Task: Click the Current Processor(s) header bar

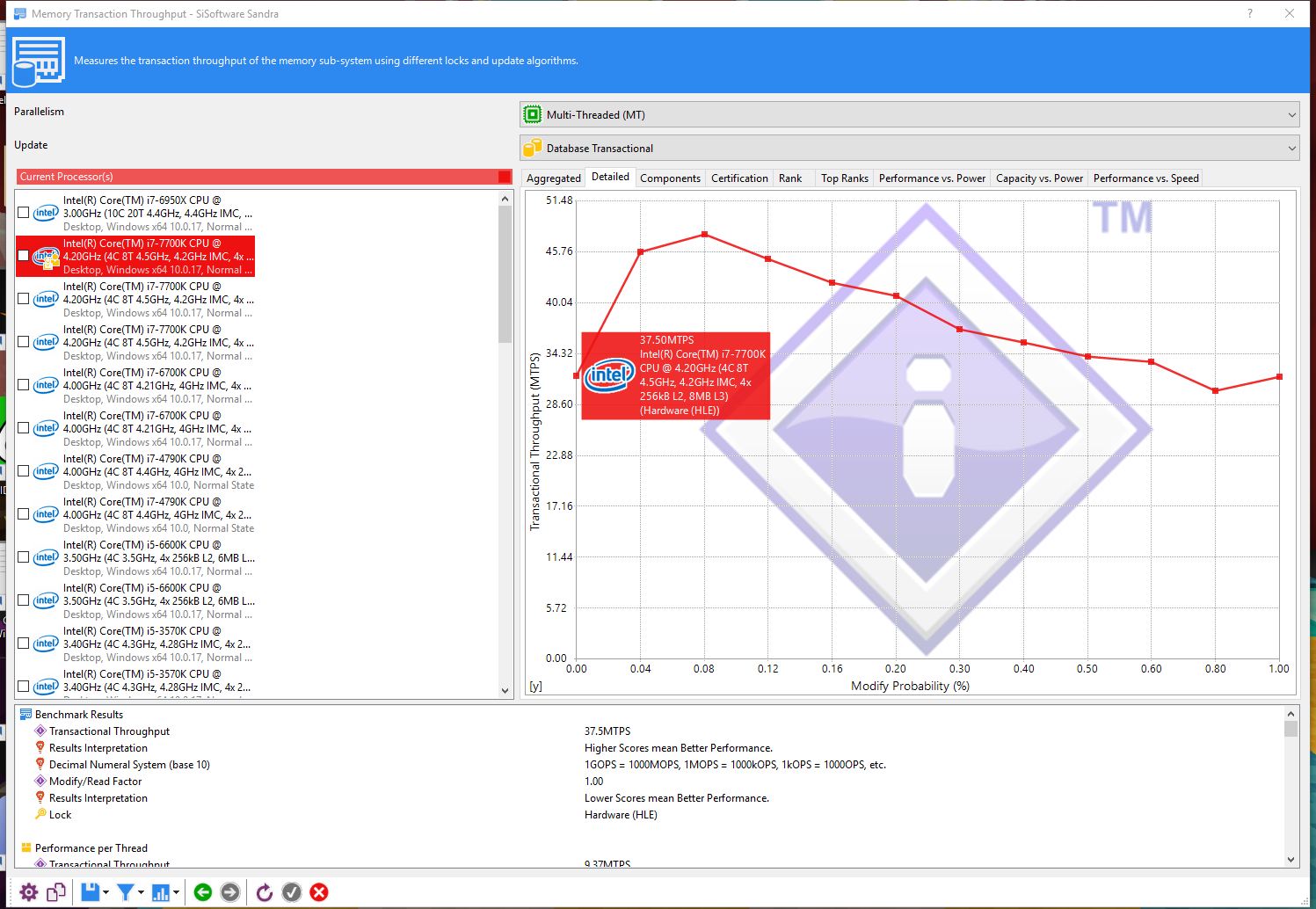Action: pos(264,177)
